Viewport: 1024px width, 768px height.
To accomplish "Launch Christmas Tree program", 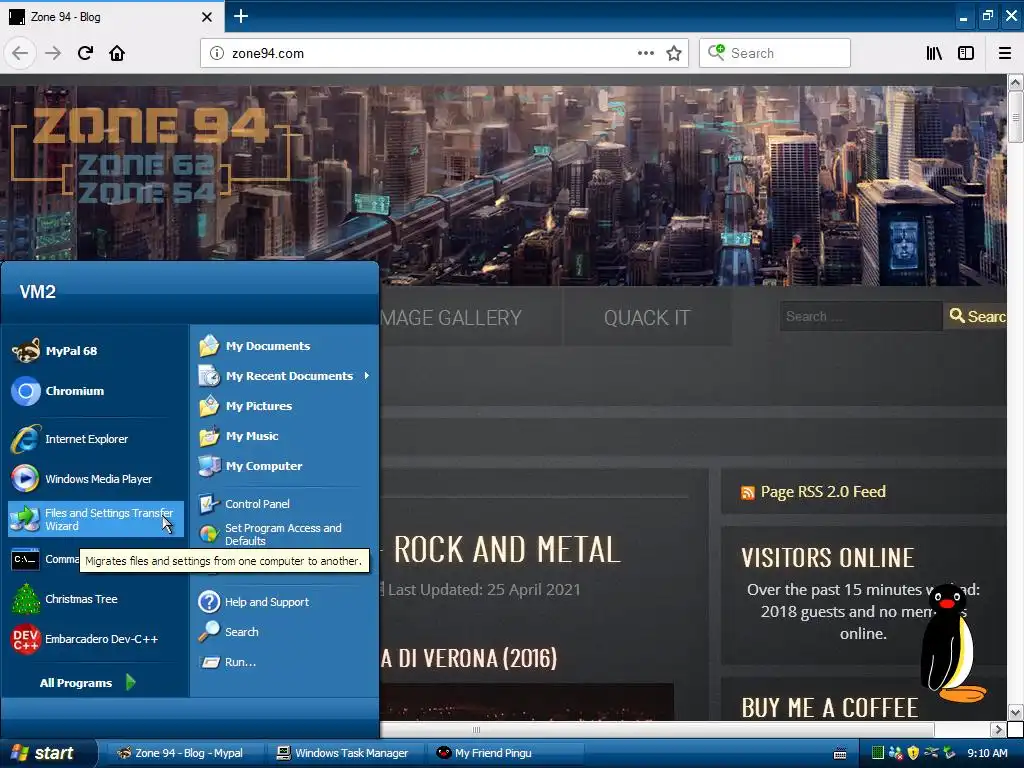I will click(95, 599).
